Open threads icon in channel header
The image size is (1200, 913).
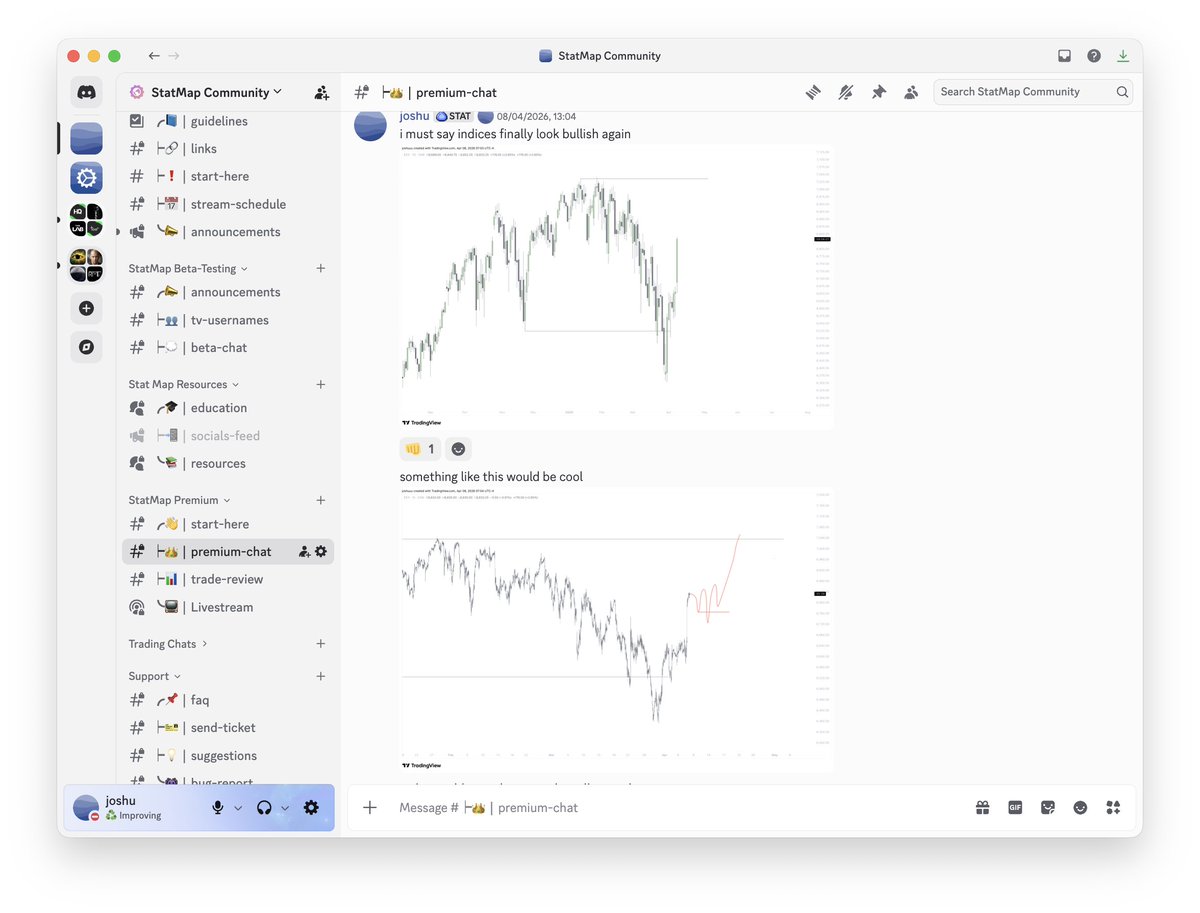tap(813, 92)
